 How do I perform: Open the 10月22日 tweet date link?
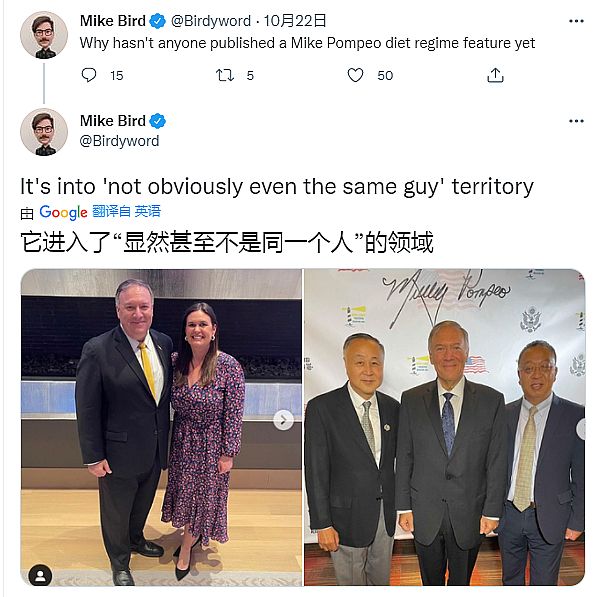point(295,21)
